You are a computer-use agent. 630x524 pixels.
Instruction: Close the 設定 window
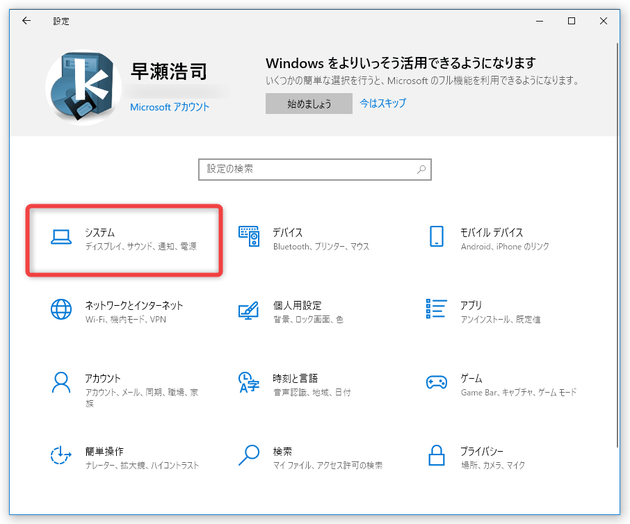click(x=603, y=21)
